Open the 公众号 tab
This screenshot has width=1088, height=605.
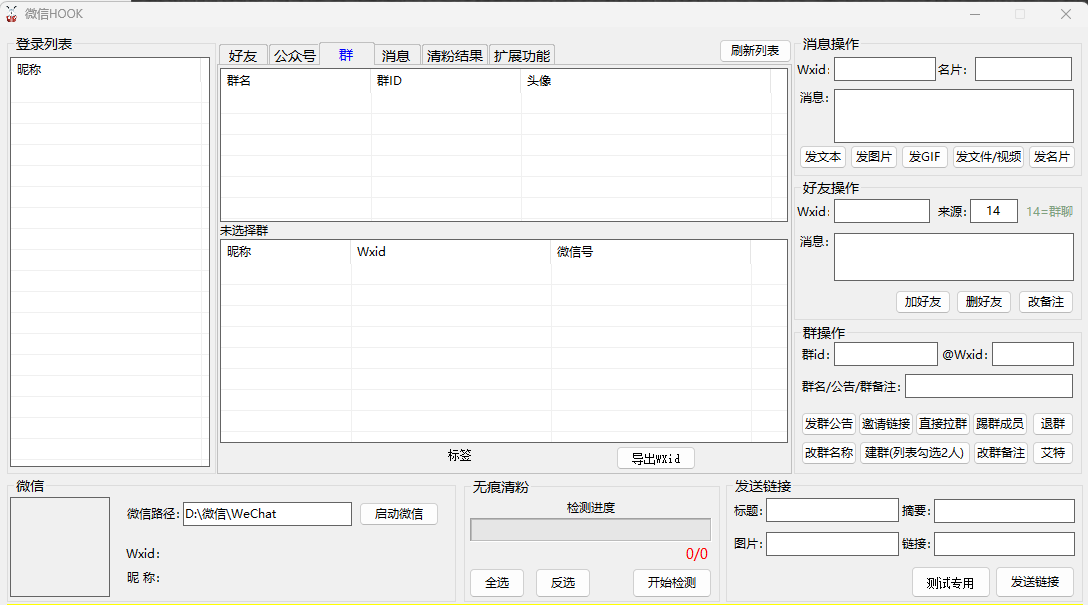pos(294,56)
